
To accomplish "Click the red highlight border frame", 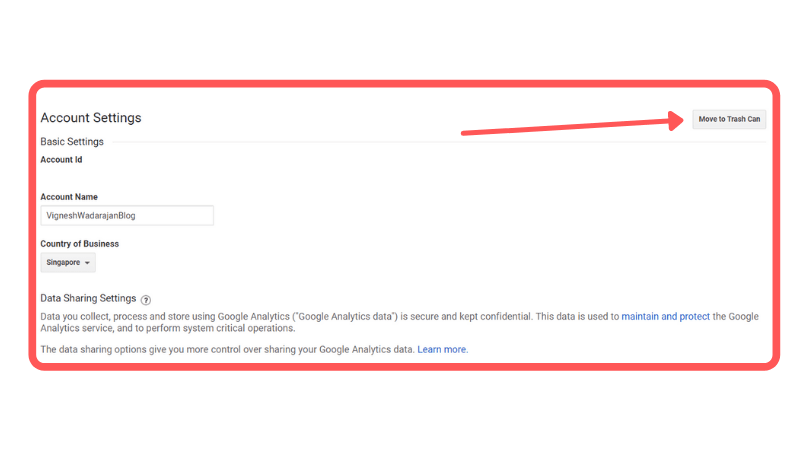I will tap(404, 84).
